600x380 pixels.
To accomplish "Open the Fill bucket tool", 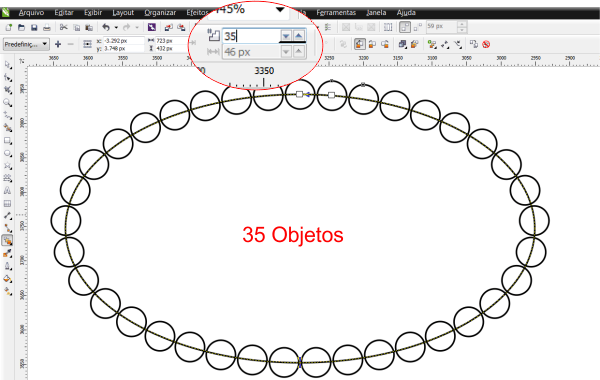I will (8, 279).
